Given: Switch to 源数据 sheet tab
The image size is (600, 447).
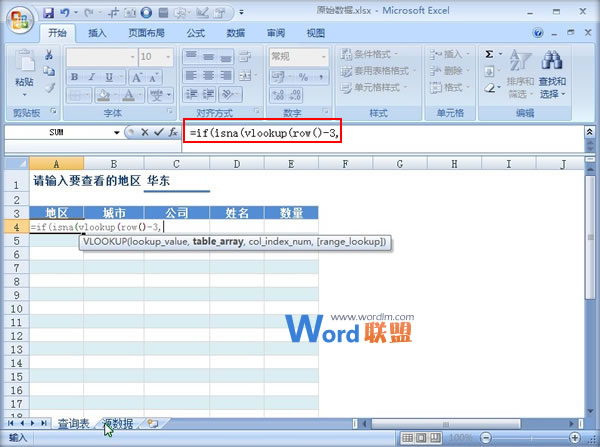Looking at the screenshot, I should pyautogui.click(x=118, y=424).
